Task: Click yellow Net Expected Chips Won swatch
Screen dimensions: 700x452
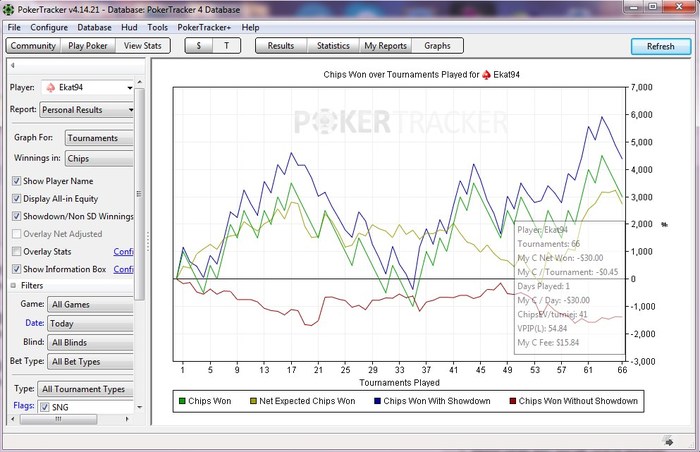Action: (253, 401)
